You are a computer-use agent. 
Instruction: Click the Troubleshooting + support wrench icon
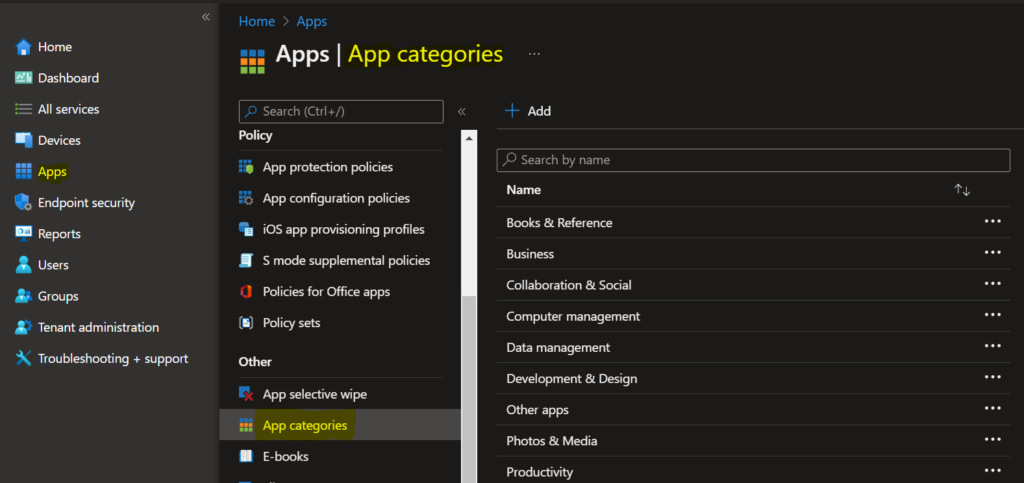24,358
